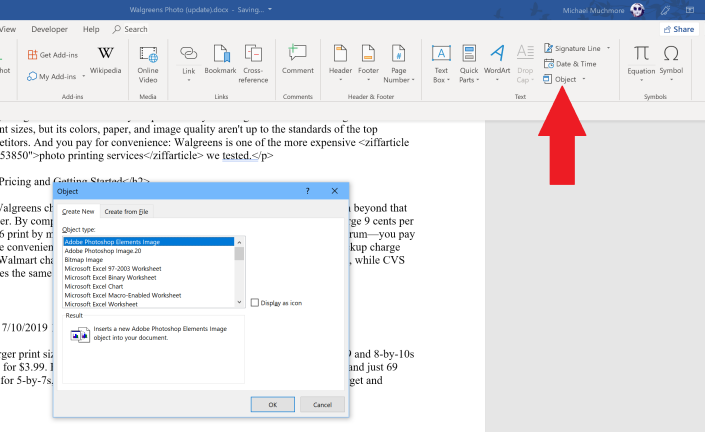Image resolution: width=705 pixels, height=432 pixels.
Task: Click OK in Object dialog
Action: pos(272,405)
